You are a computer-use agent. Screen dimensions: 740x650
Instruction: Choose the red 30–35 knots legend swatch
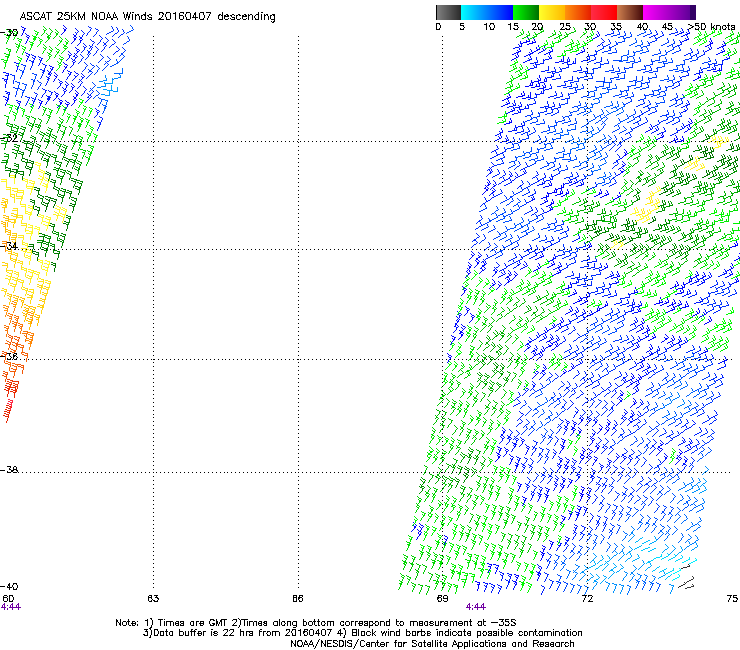604,12
